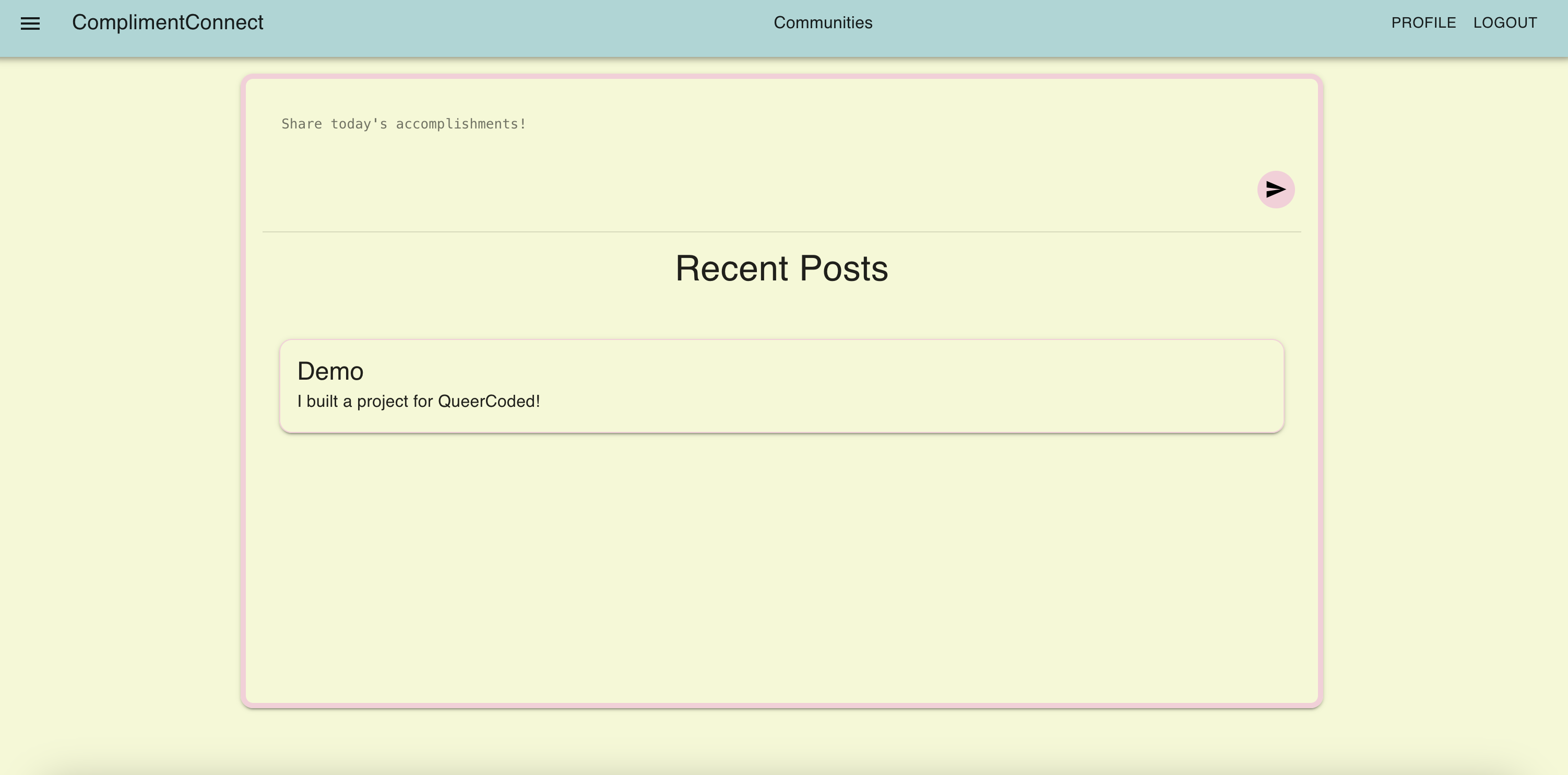Click the word QueerCoded! in the post

pyautogui.click(x=489, y=402)
